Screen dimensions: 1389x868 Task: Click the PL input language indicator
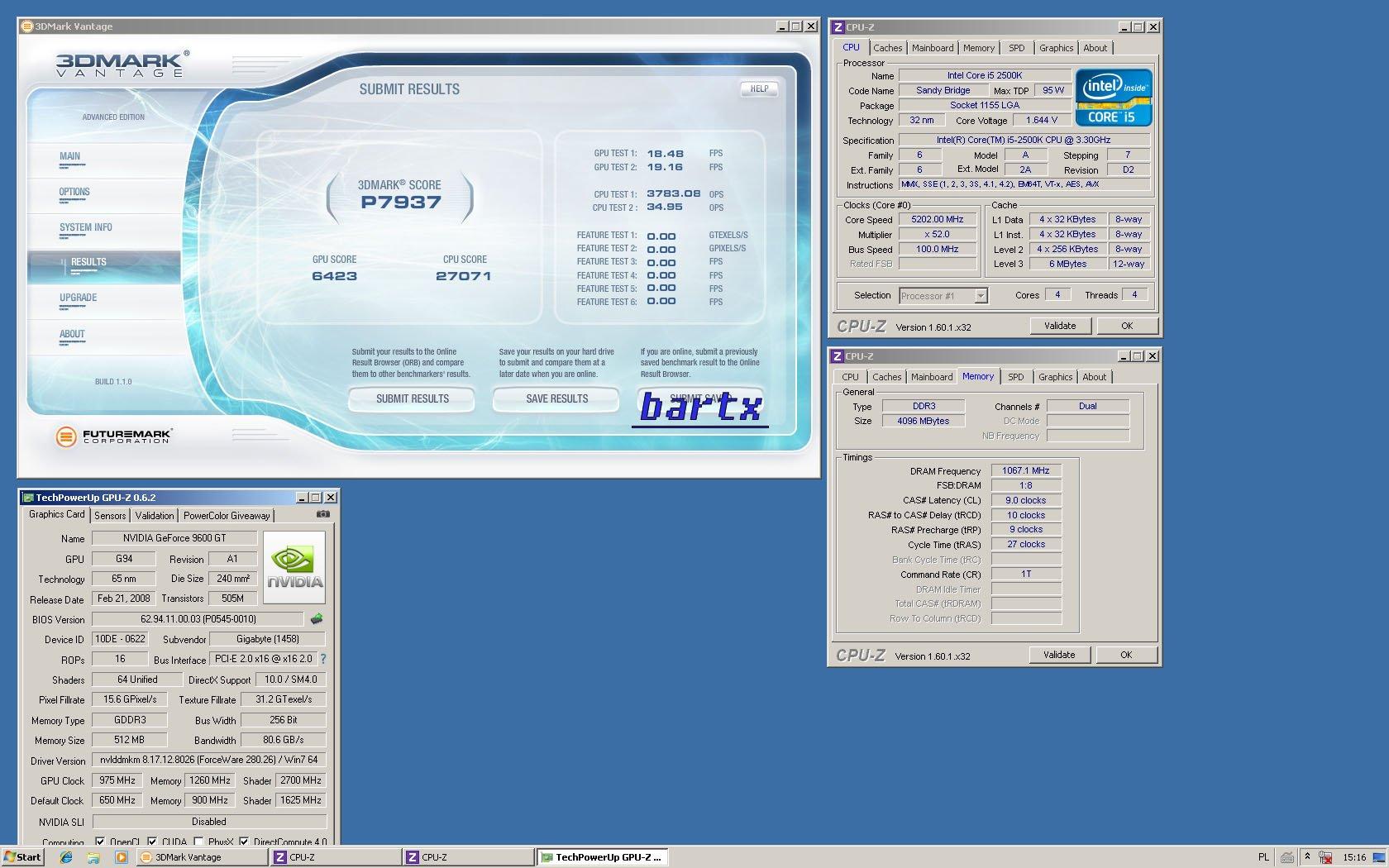[1263, 857]
